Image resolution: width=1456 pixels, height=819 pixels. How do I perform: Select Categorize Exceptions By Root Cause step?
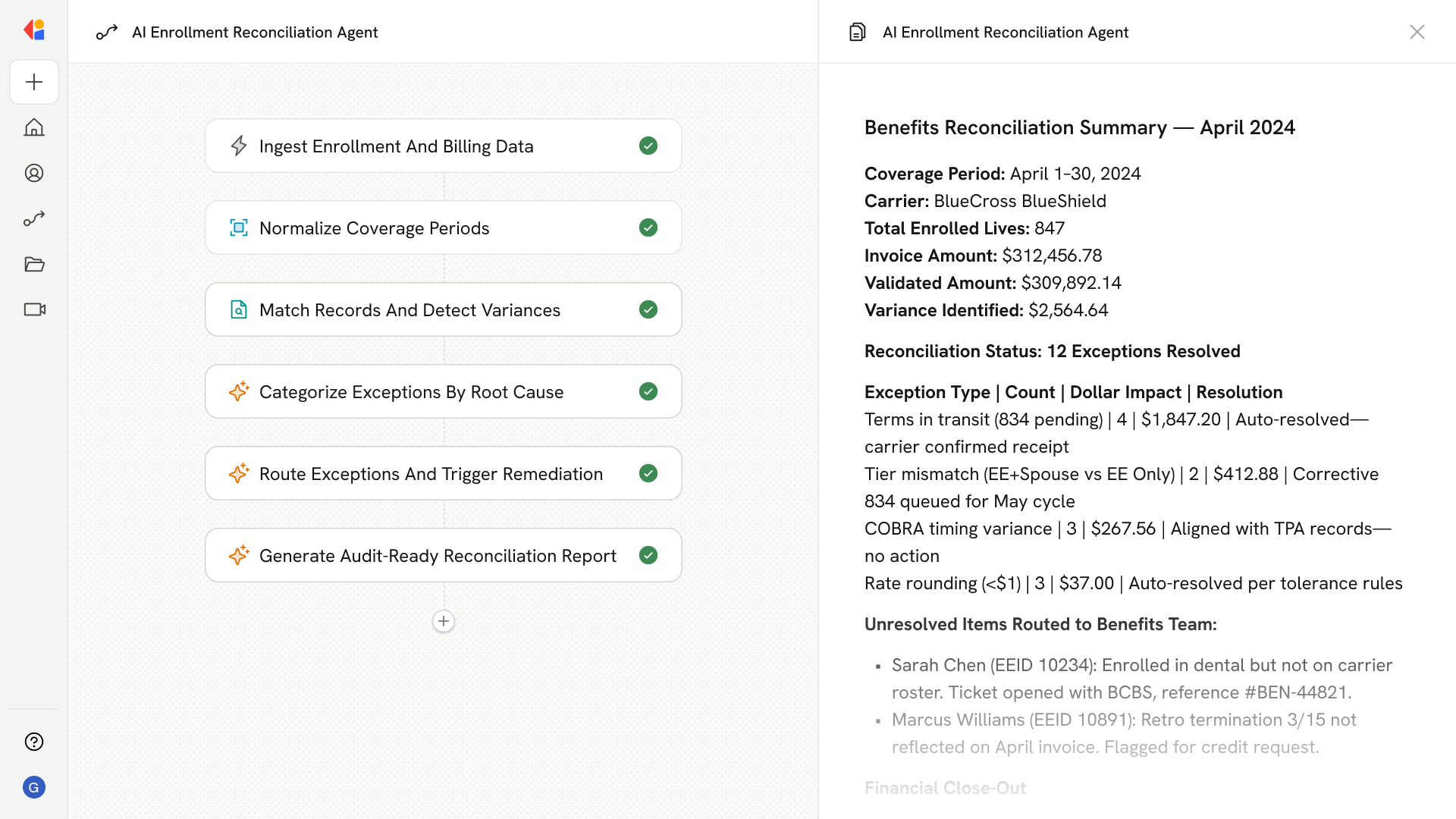click(x=411, y=391)
